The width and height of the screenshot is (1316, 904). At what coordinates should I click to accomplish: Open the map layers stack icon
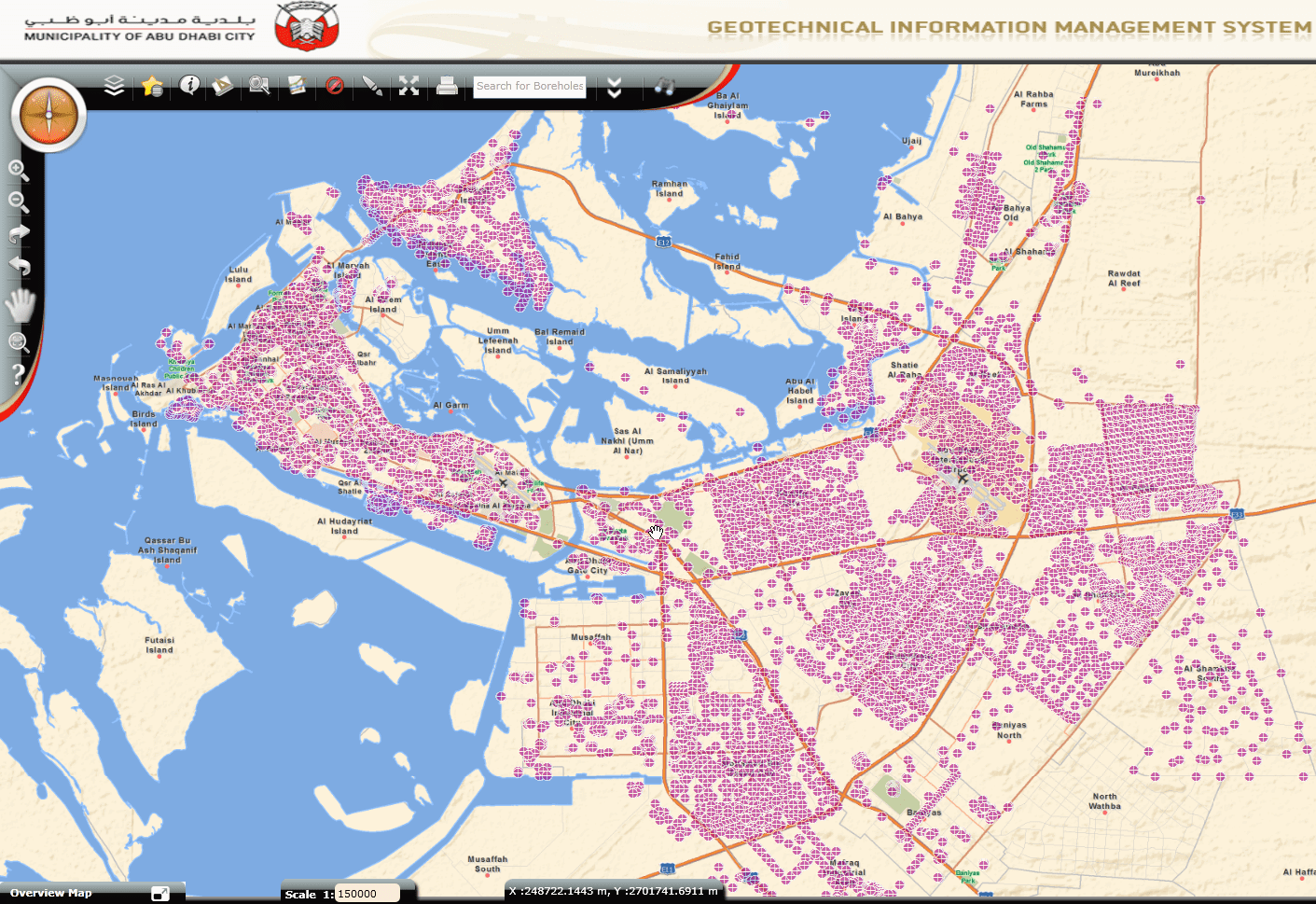click(x=114, y=86)
